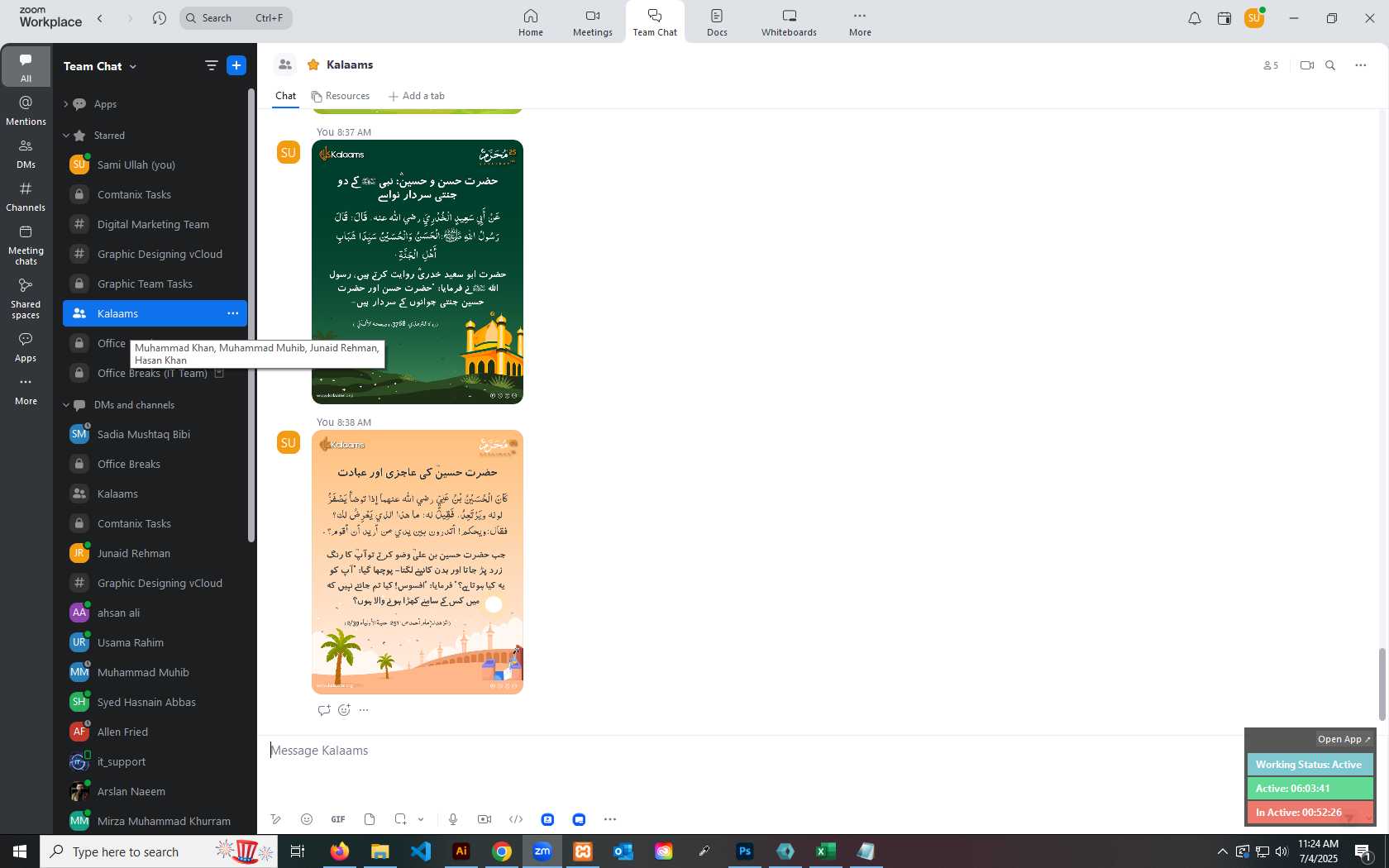Open the calendar icon in top bar
Screen dimensions: 1389x868
click(1224, 18)
